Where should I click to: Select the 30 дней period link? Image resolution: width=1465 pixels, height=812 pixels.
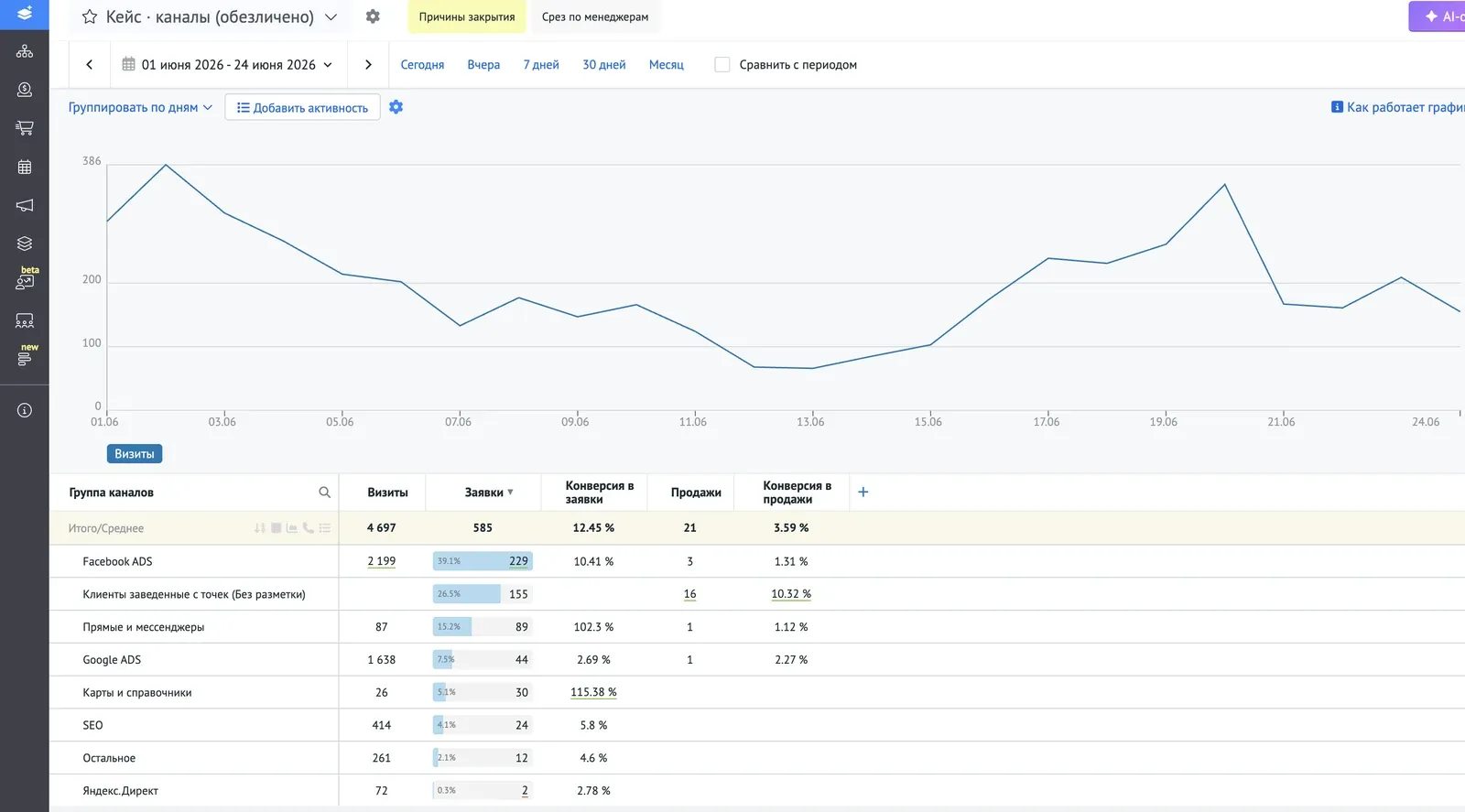604,65
